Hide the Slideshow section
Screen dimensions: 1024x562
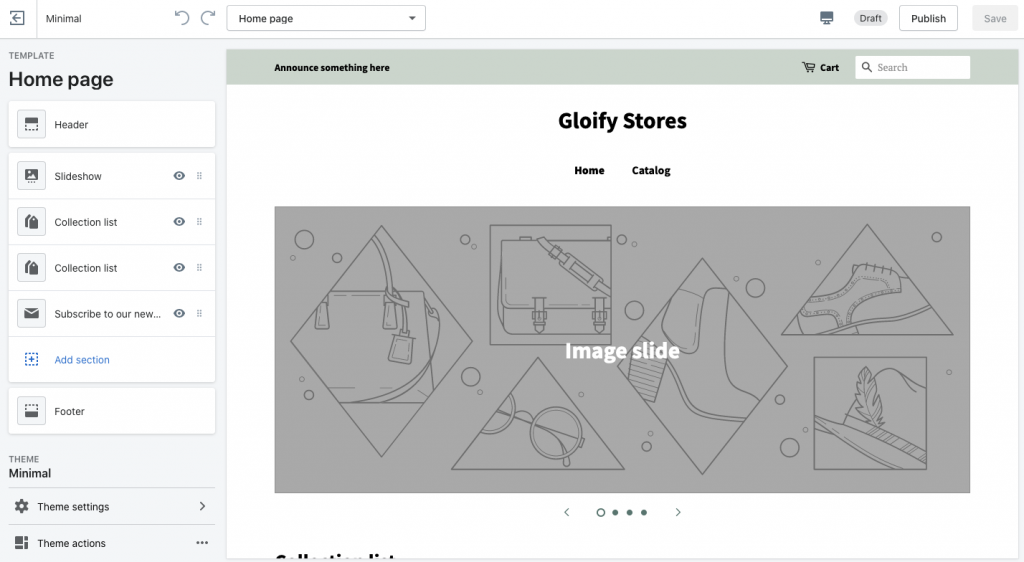[179, 176]
